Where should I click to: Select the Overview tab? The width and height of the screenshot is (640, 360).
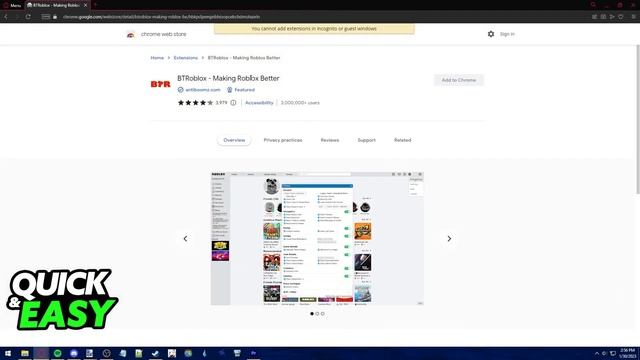(x=234, y=140)
